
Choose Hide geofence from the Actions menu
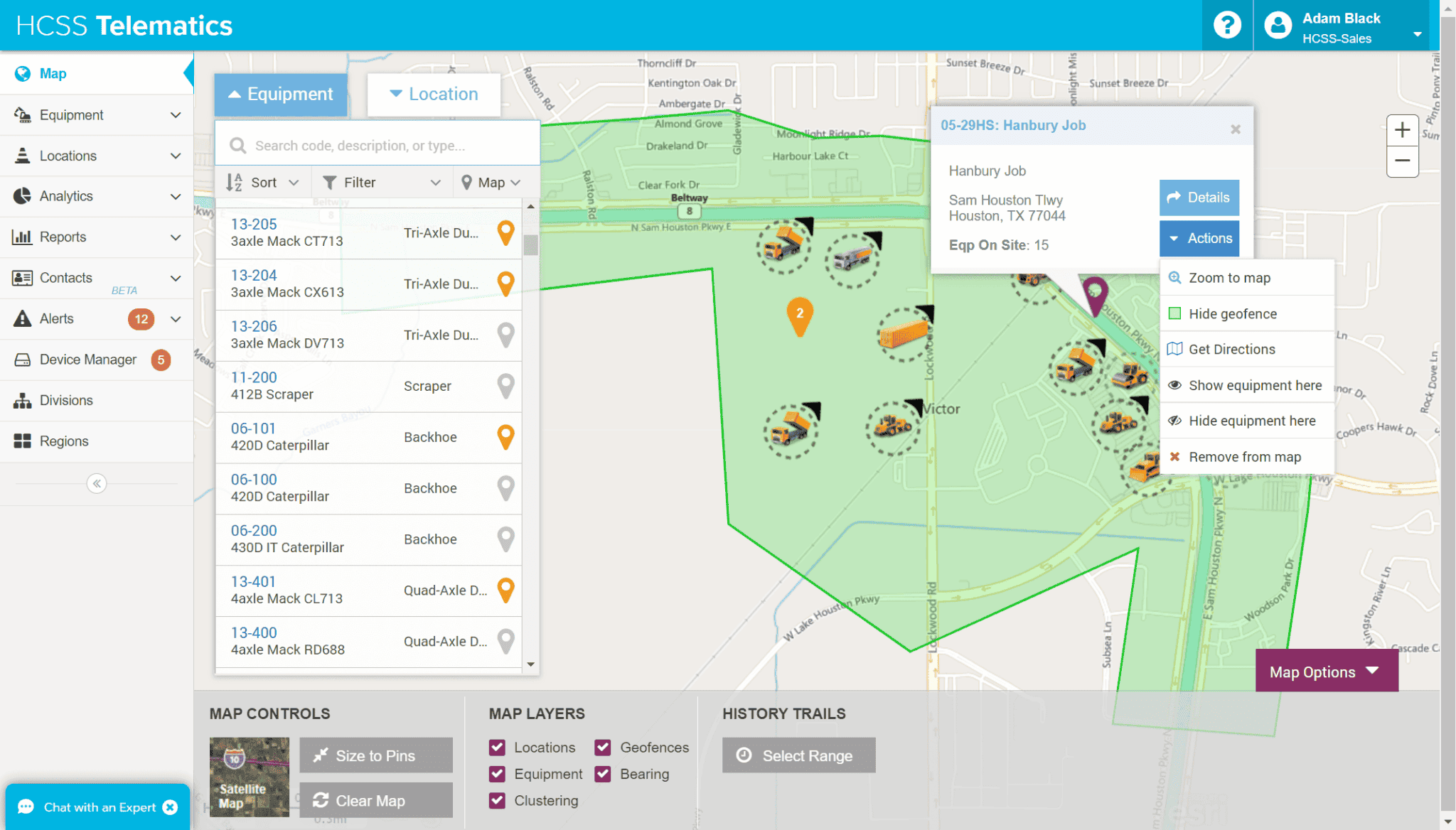[x=1232, y=313]
